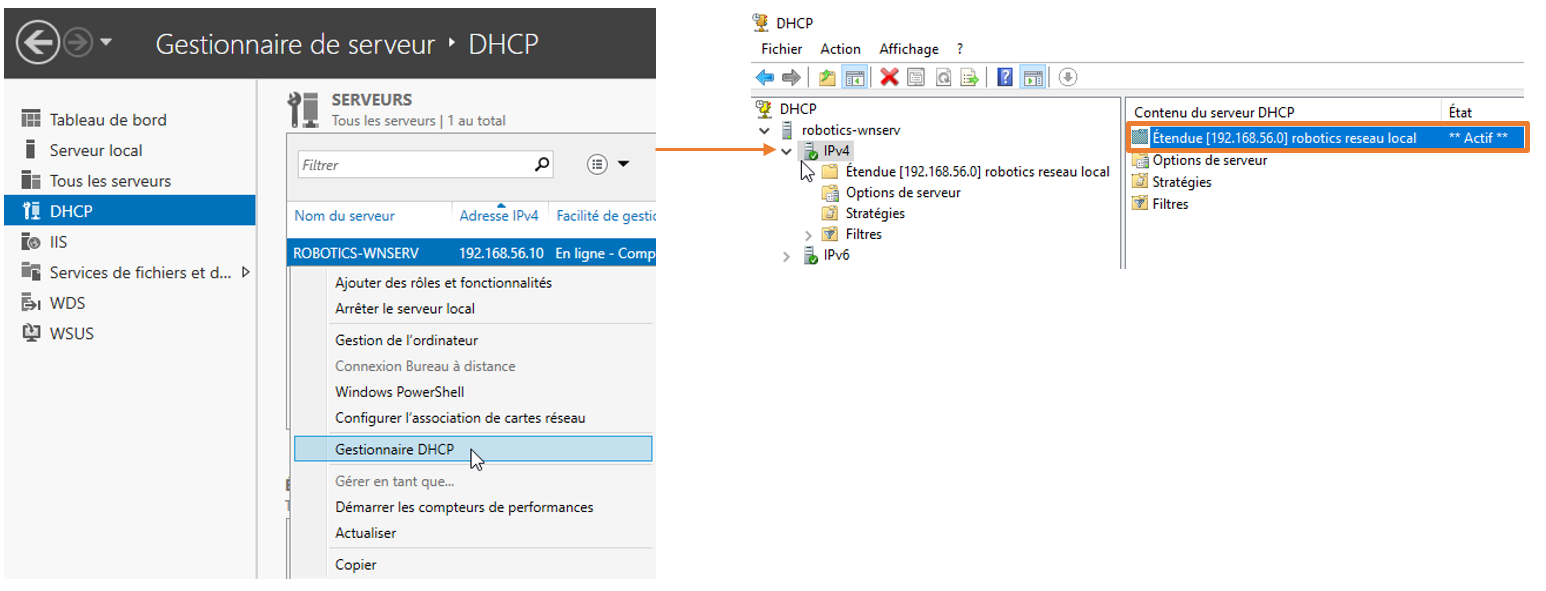Click the IIS sidebar icon

coord(31,242)
